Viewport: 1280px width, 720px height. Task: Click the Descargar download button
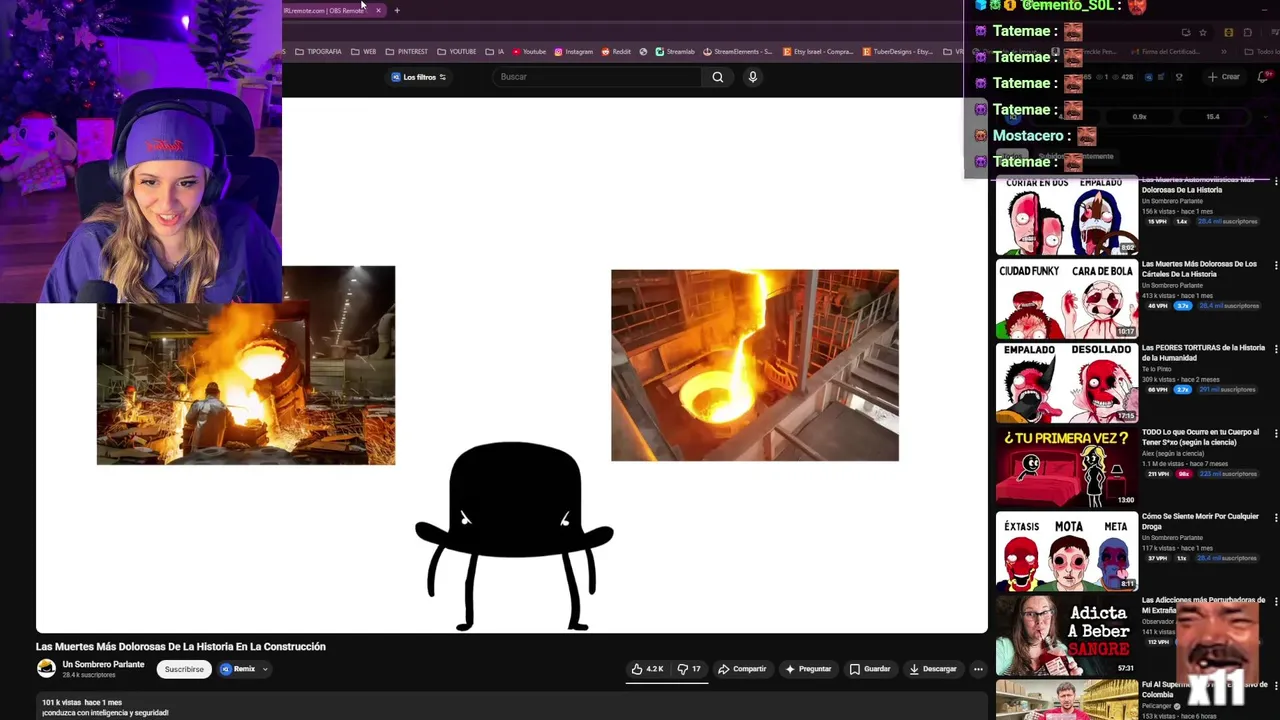(933, 669)
